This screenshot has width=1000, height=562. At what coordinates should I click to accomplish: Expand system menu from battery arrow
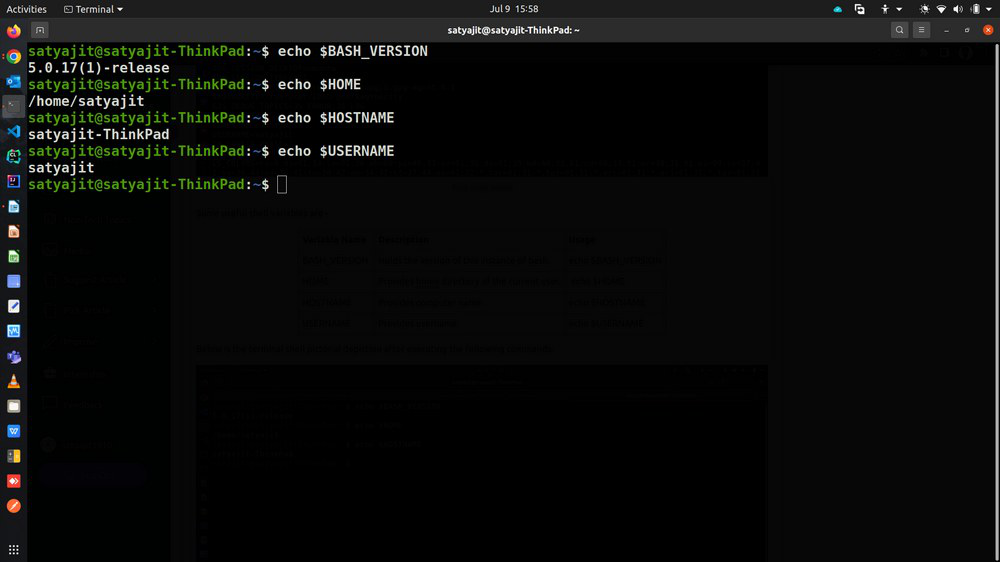tap(988, 9)
